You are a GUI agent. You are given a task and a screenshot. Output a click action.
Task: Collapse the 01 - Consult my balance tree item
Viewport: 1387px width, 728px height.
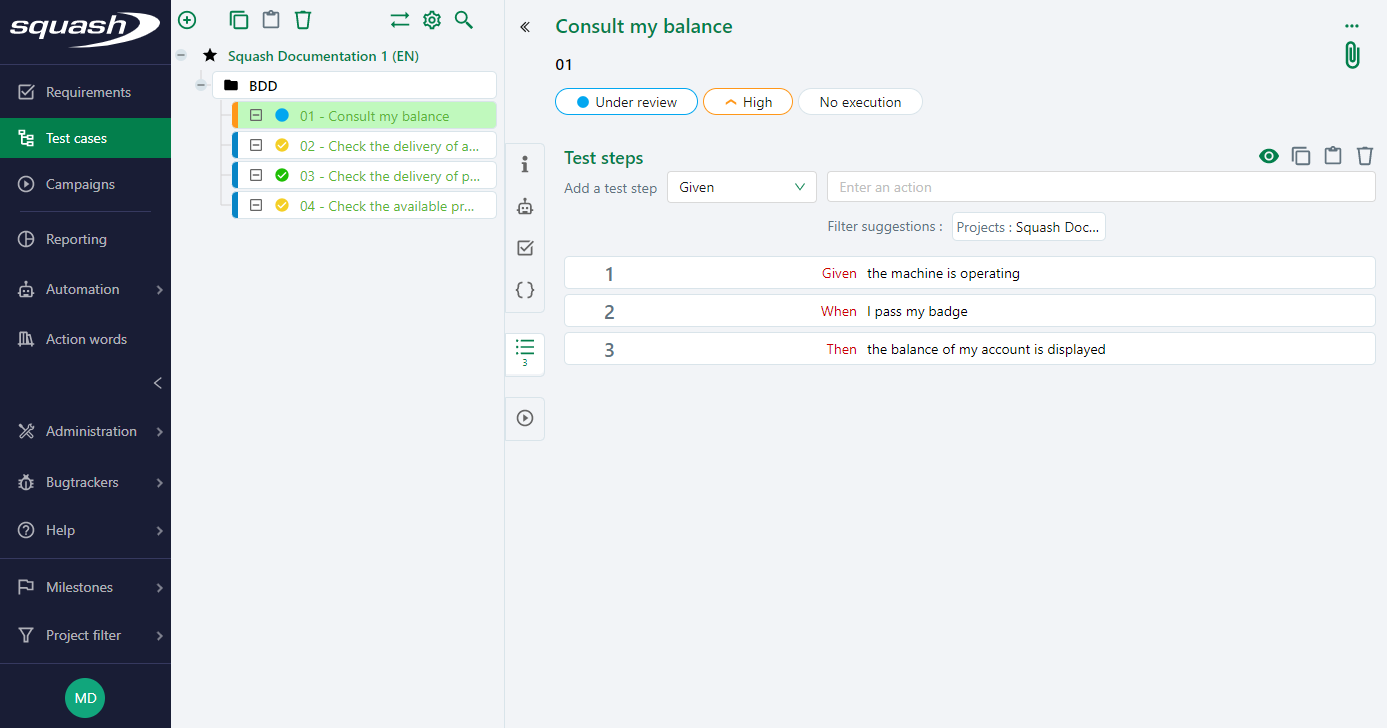click(256, 114)
